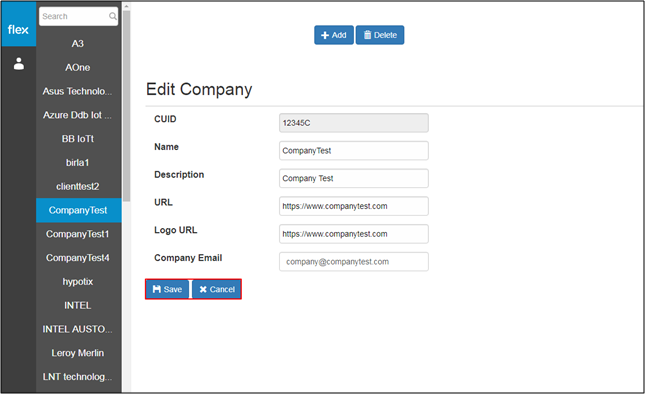This screenshot has height=394, width=645.
Task: Click the Company Email field
Action: [x=354, y=262]
